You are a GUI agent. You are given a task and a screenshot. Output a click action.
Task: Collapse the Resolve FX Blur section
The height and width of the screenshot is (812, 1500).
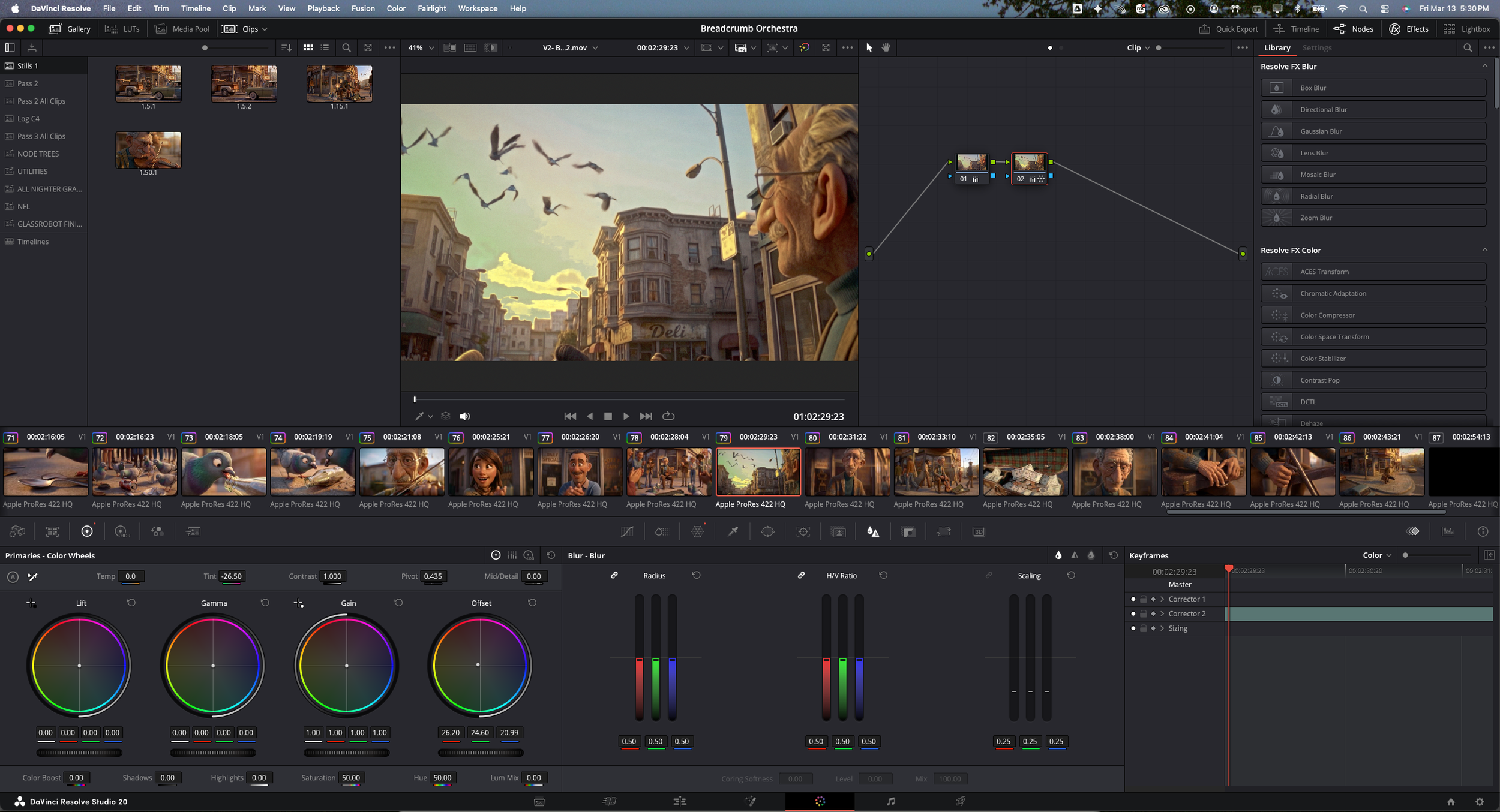point(1484,66)
